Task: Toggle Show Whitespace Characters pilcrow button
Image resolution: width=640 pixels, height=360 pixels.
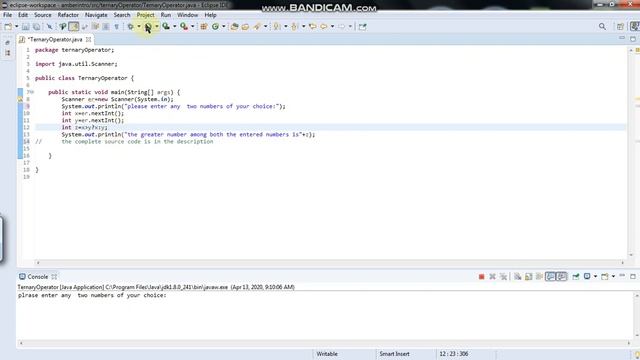Action: [x=117, y=27]
